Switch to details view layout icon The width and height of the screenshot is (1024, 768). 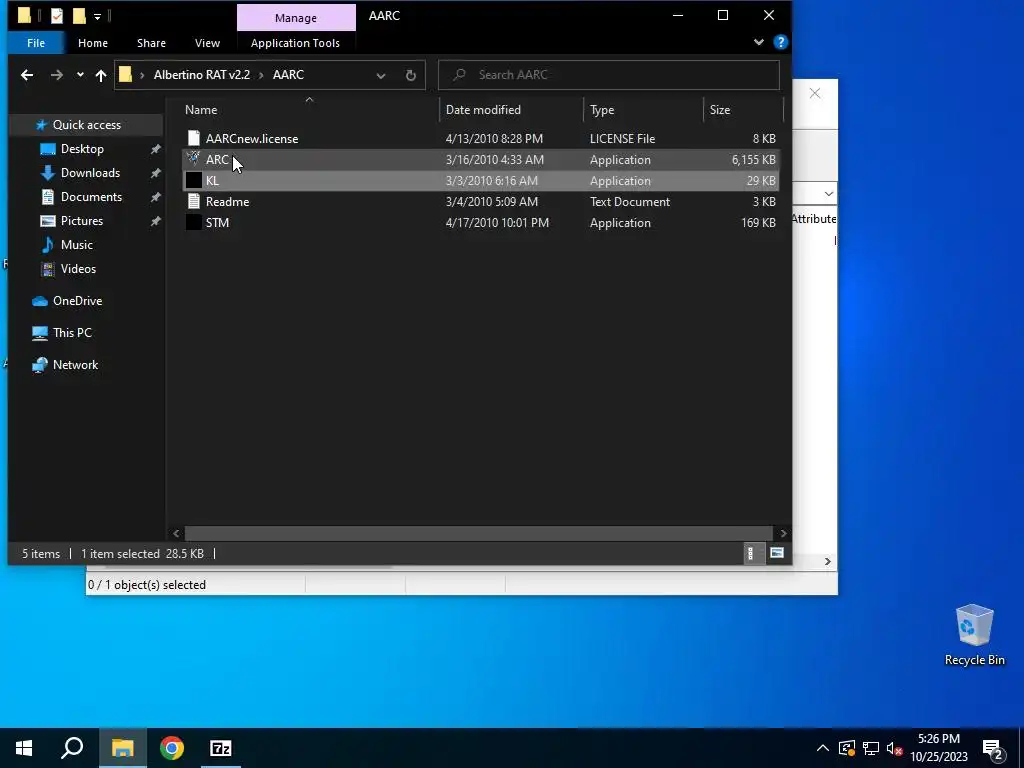[x=751, y=554]
